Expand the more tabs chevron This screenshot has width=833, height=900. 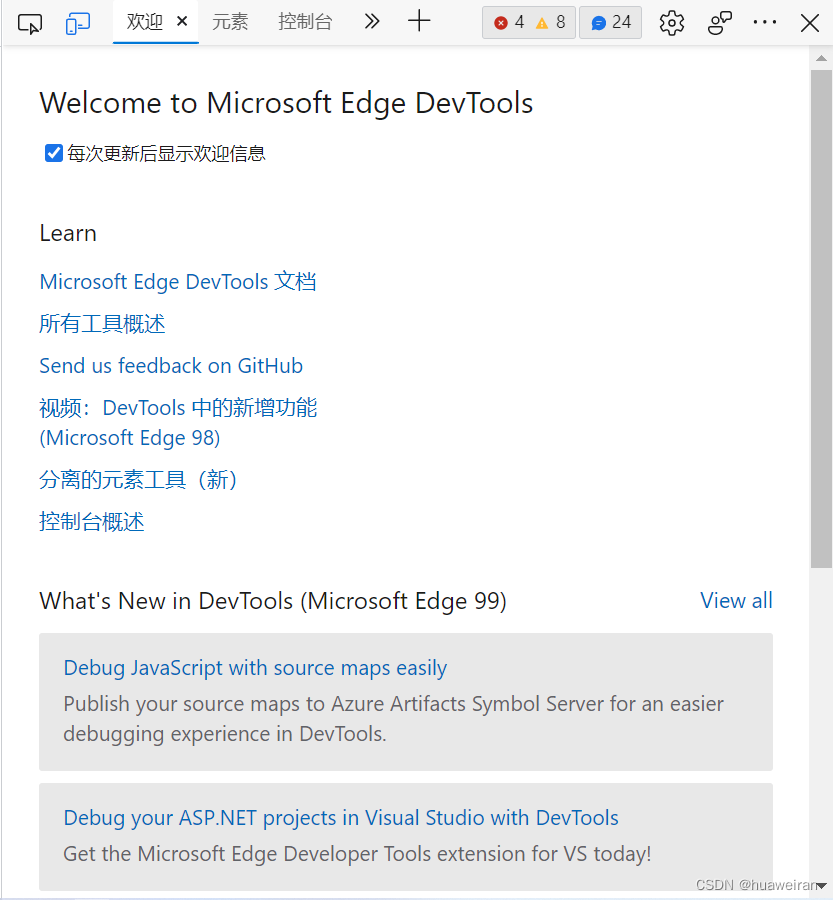372,21
